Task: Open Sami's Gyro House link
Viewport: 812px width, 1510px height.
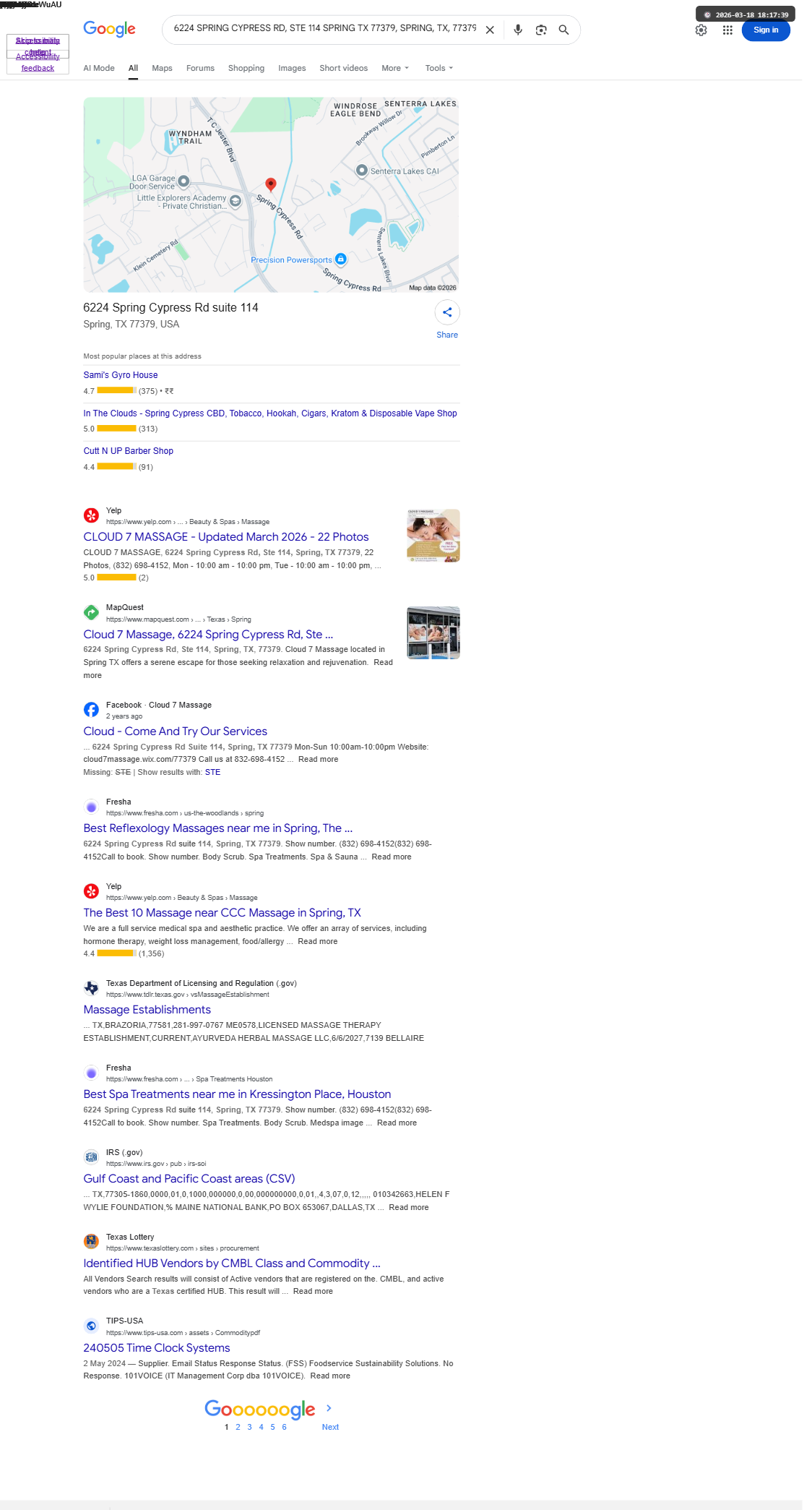Action: 121,375
